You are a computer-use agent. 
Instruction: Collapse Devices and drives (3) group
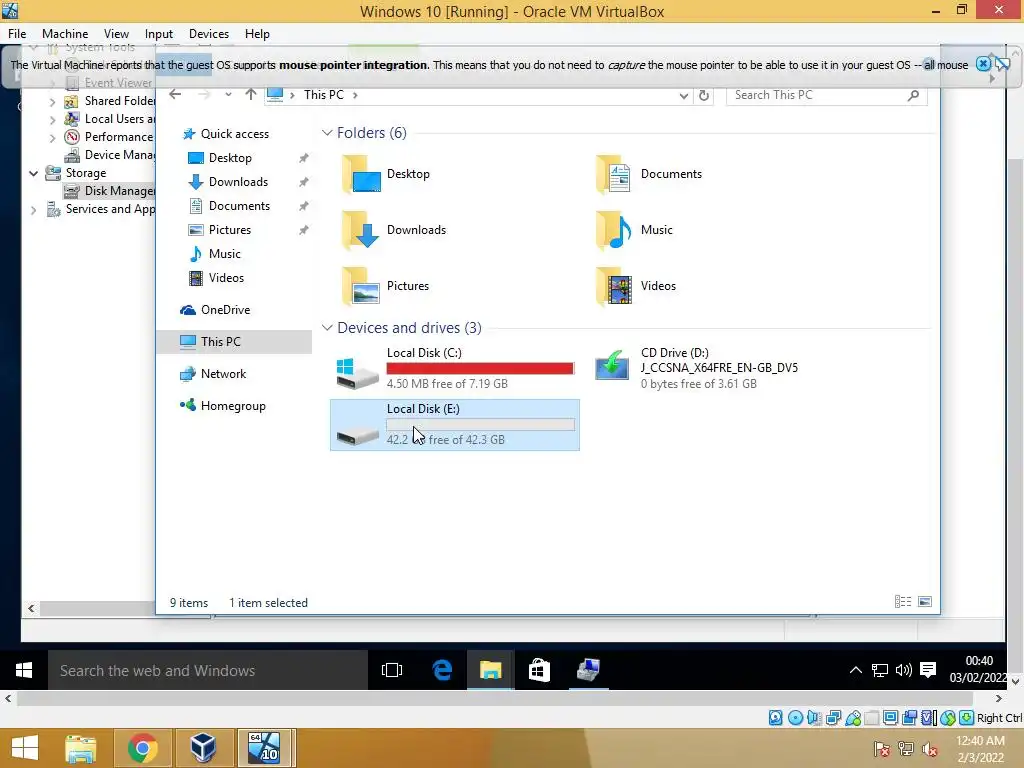(x=327, y=328)
